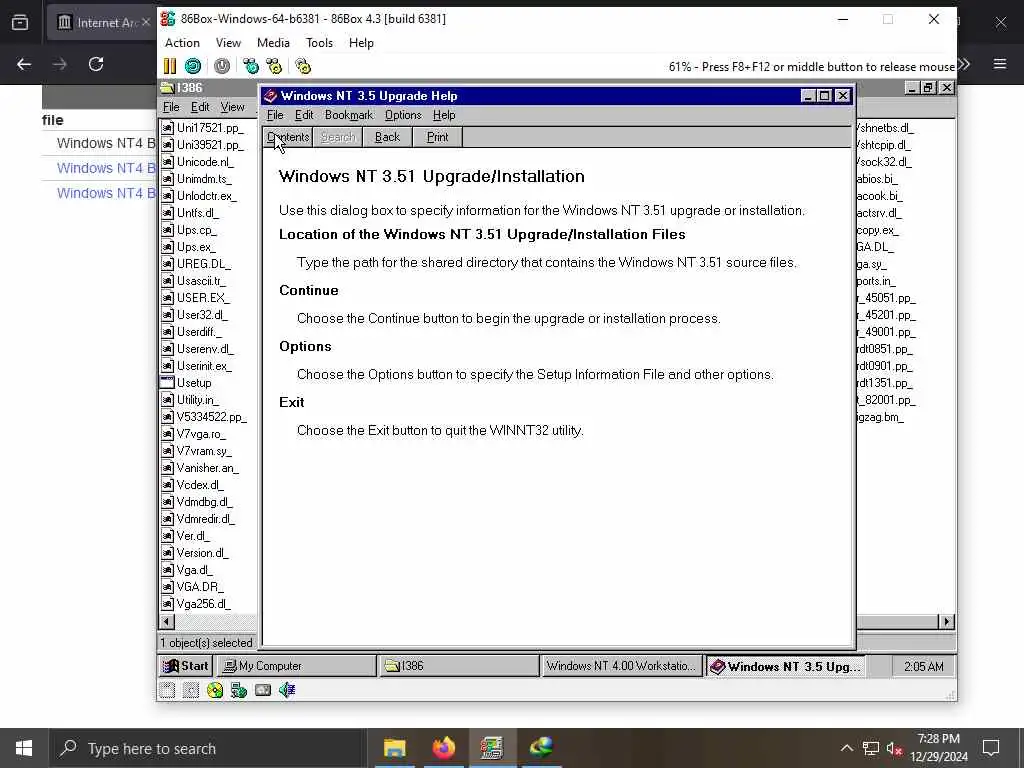1024x768 pixels.
Task: Select the Usetup file icon
Action: click(167, 383)
